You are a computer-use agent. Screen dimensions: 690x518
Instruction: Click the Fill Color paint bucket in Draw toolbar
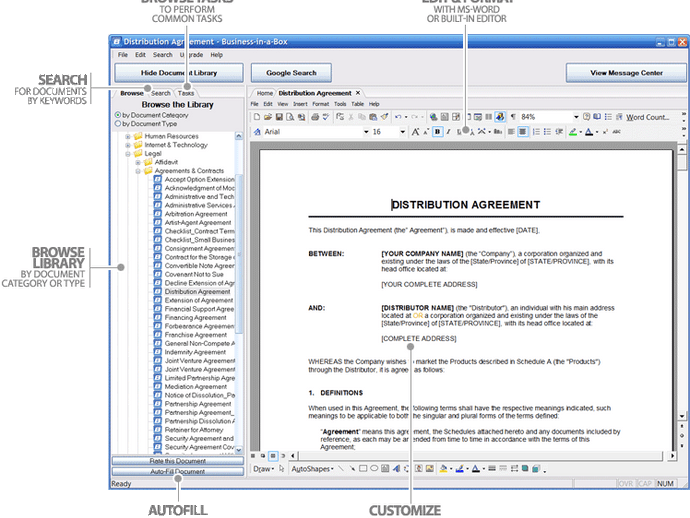point(443,469)
